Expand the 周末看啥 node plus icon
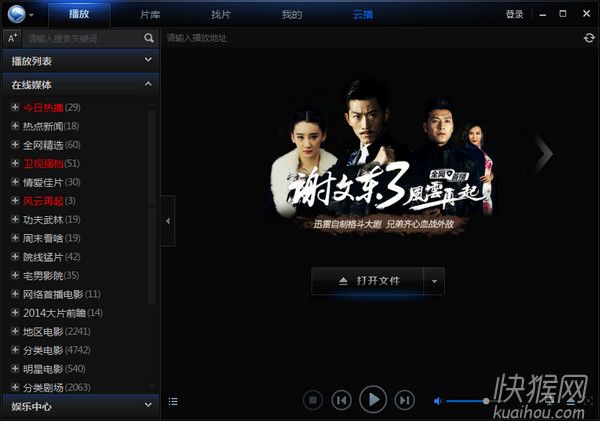Screen dimensions: 600x421 coord(15,238)
